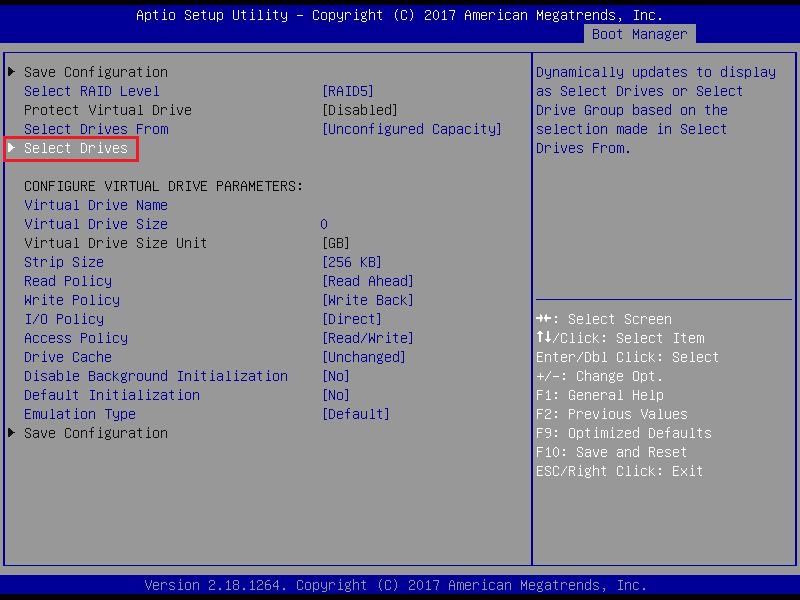Toggle Protect Virtual Drive Disabled value
This screenshot has width=800, height=600.
pos(359,110)
